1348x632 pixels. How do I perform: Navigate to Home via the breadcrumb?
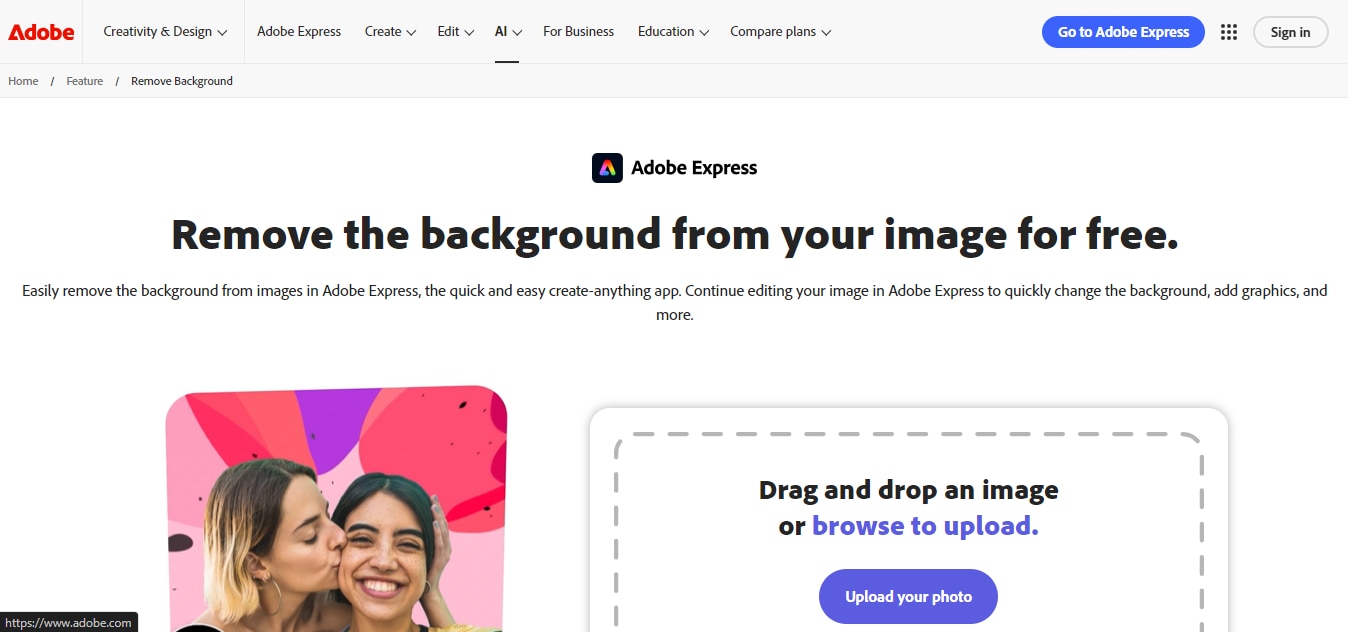22,81
